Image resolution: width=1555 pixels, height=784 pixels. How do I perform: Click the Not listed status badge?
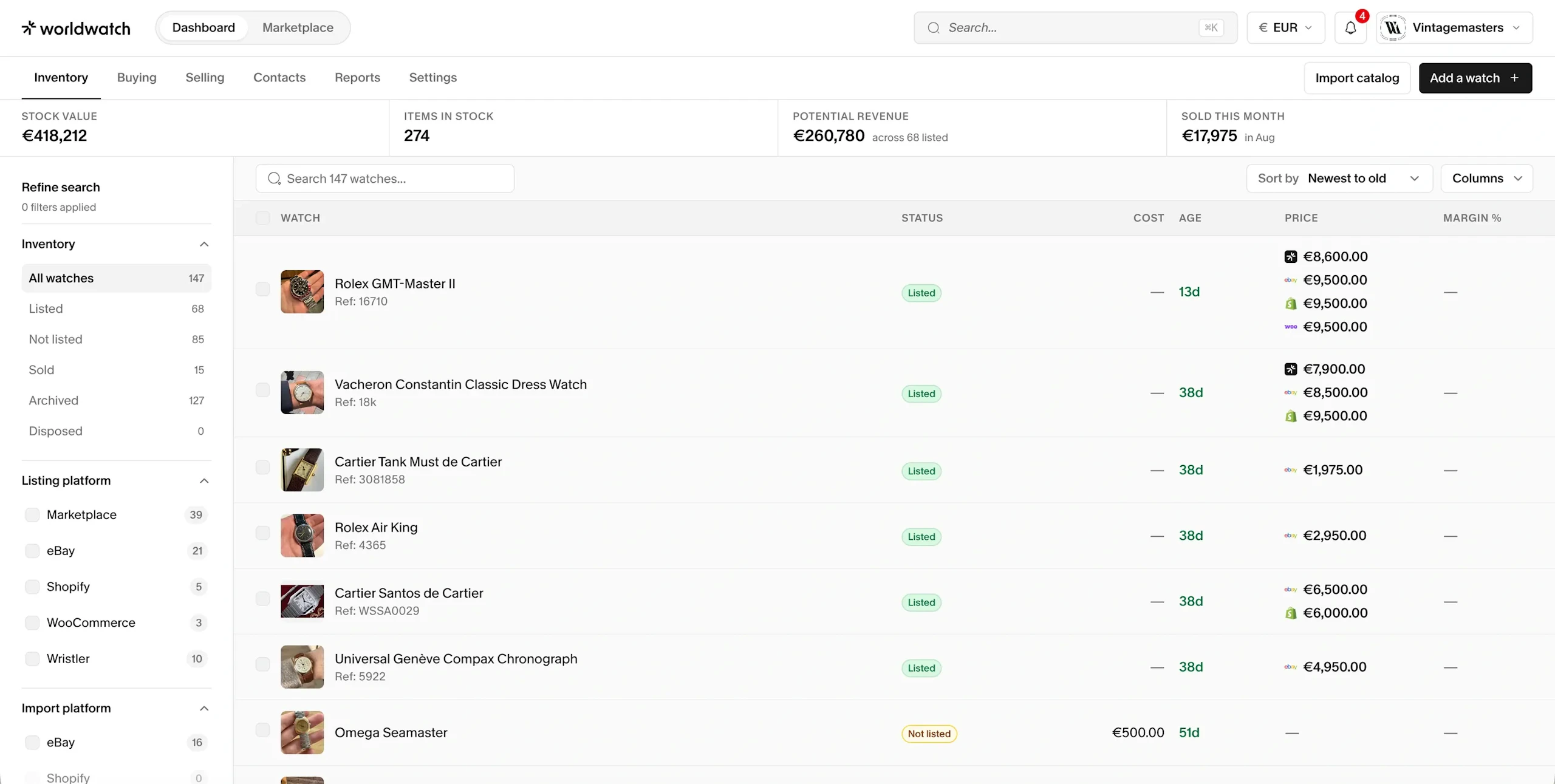tap(929, 734)
